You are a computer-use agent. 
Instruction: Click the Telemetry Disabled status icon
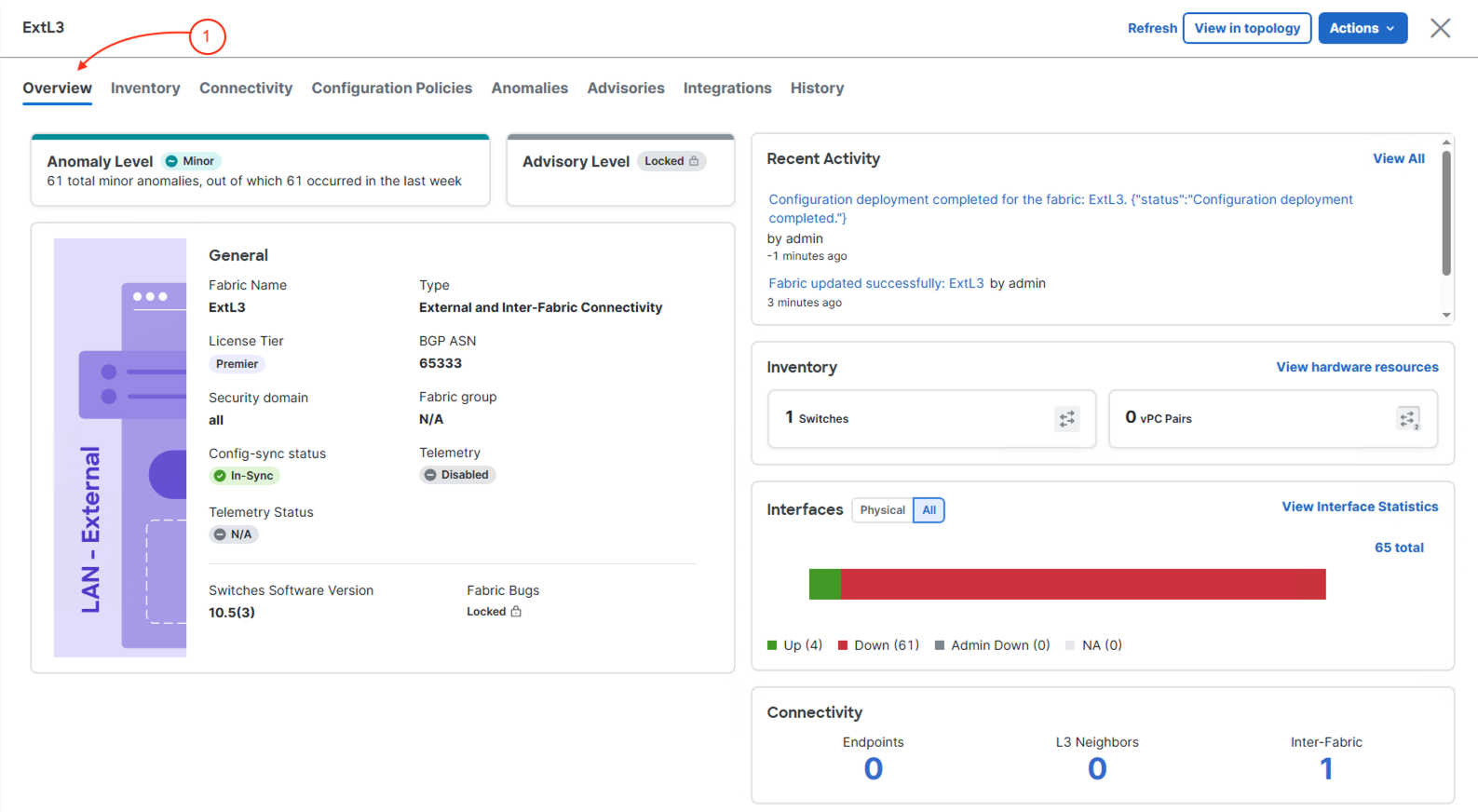coord(430,475)
